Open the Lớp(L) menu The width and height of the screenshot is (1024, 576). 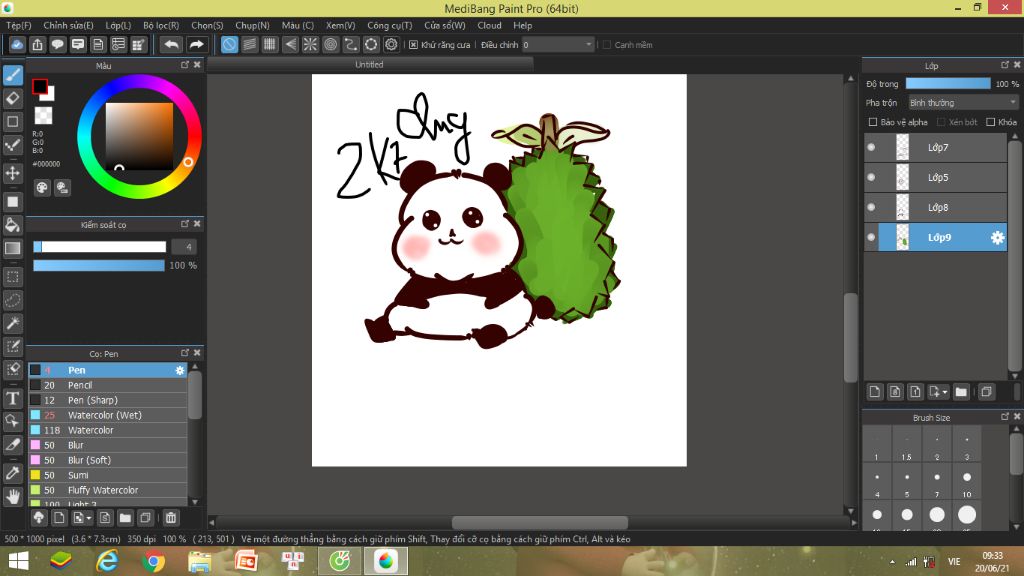(118, 25)
